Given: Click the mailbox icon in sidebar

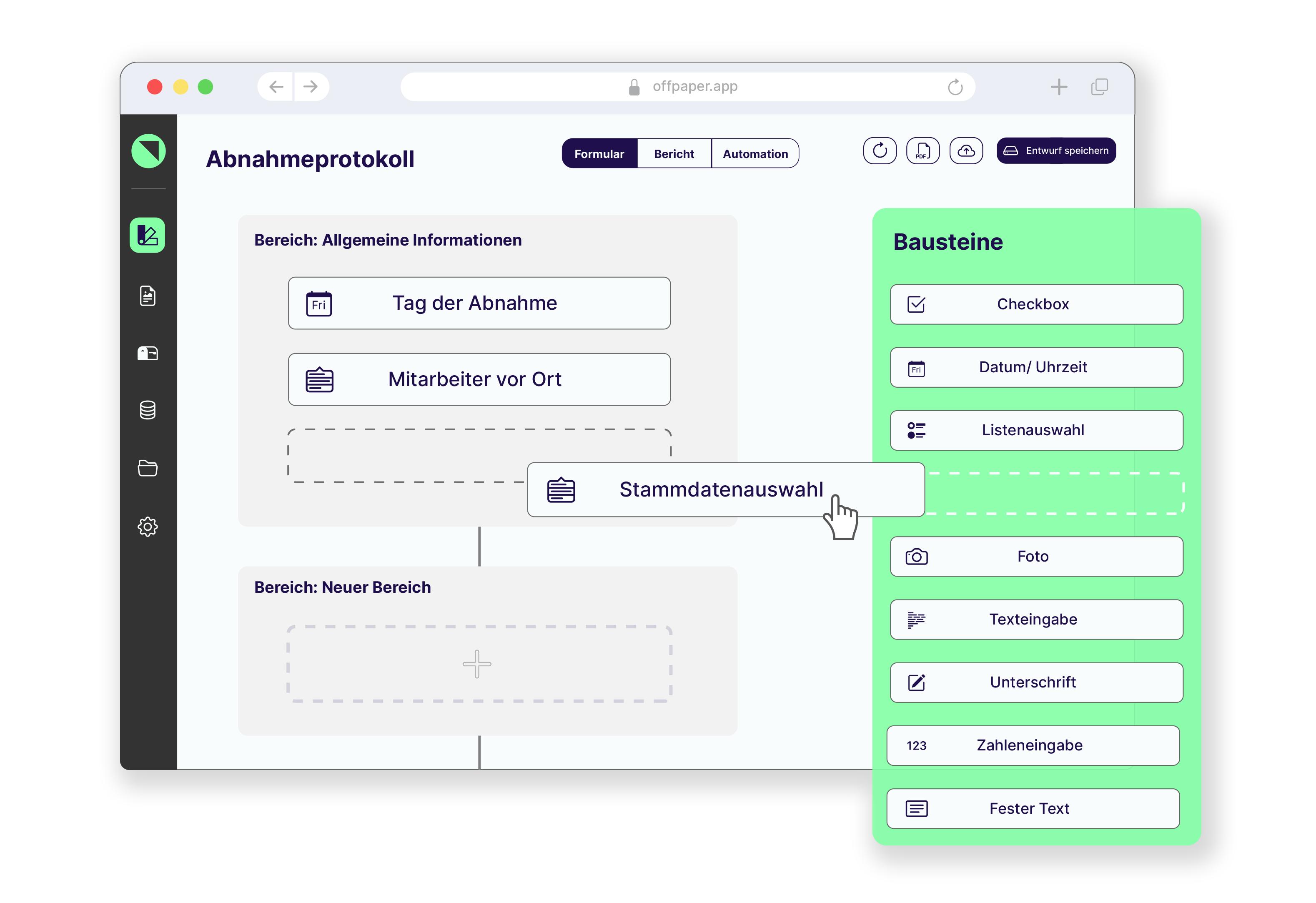Looking at the screenshot, I should click(x=147, y=354).
